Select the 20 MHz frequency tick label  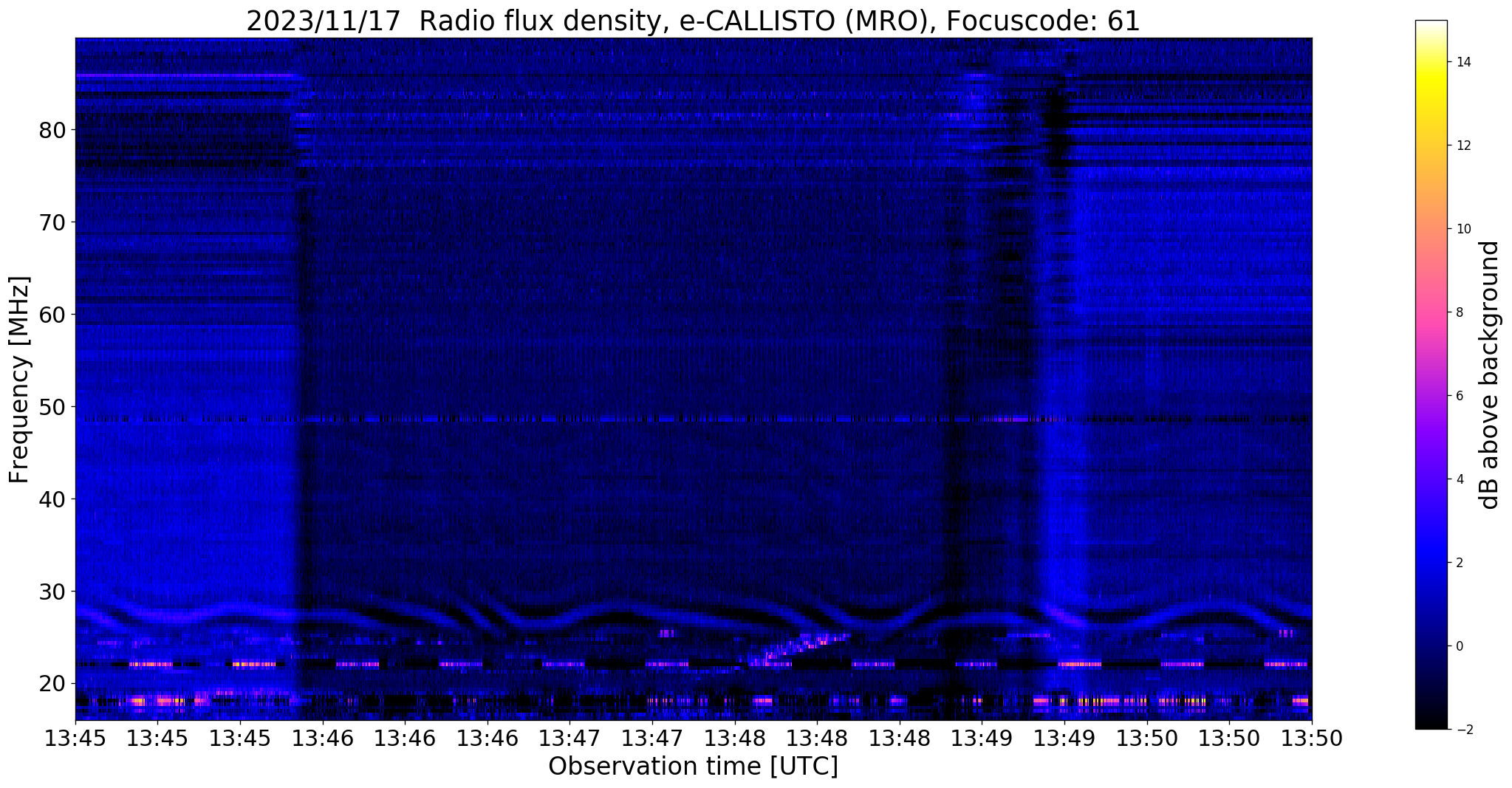(52, 684)
